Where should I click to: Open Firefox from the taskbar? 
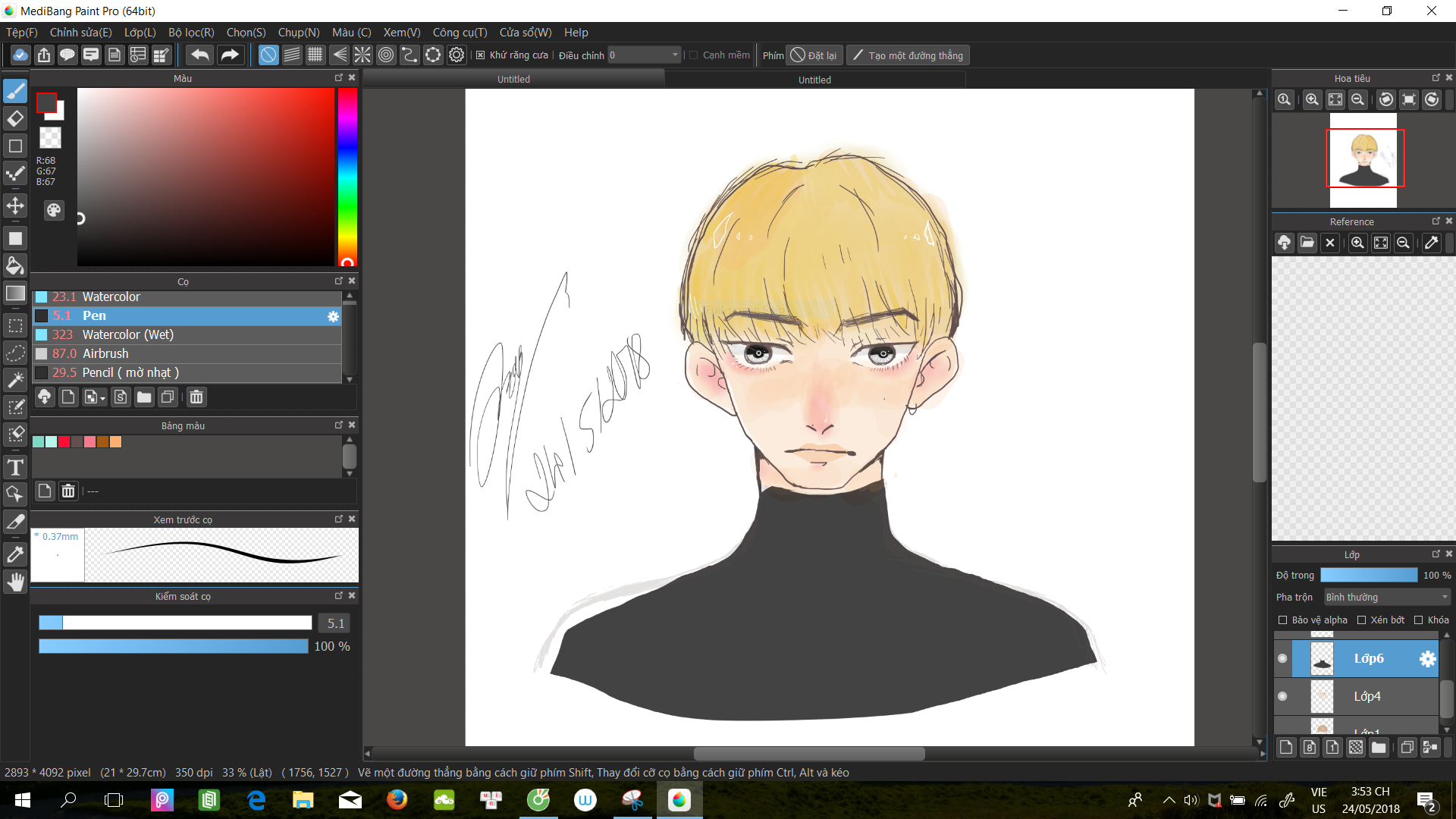coord(397,800)
